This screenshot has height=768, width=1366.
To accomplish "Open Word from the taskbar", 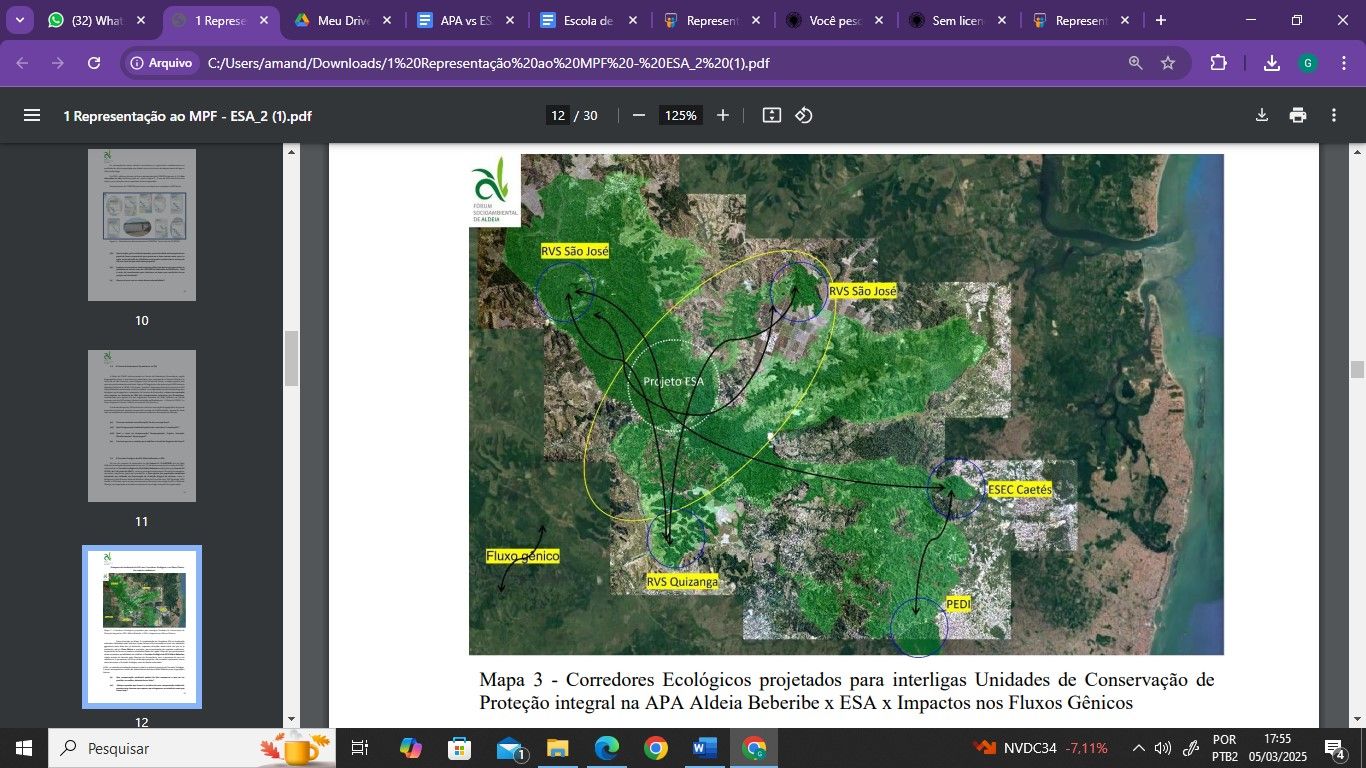I will [x=704, y=748].
